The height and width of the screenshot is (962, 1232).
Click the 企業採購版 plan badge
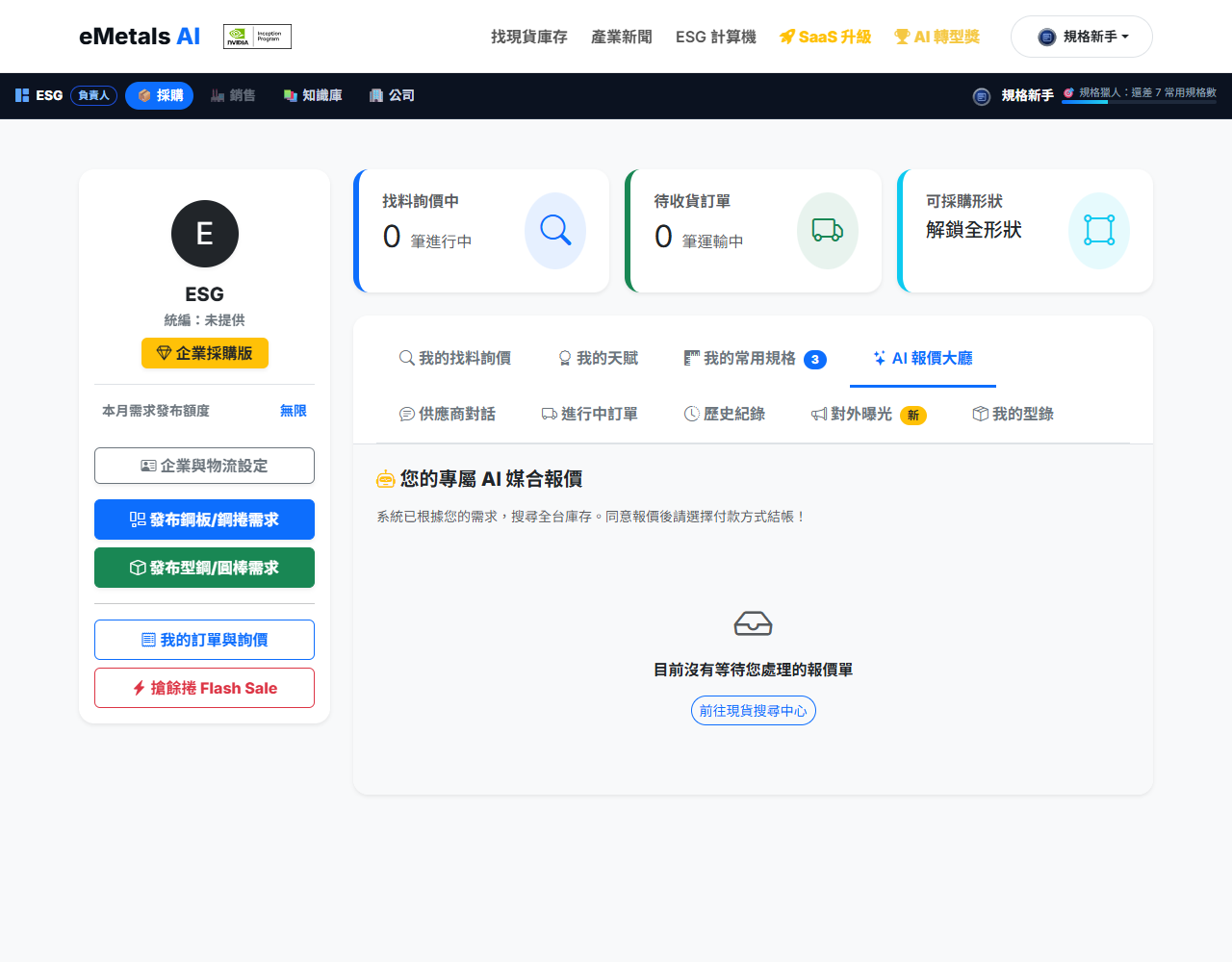(205, 353)
